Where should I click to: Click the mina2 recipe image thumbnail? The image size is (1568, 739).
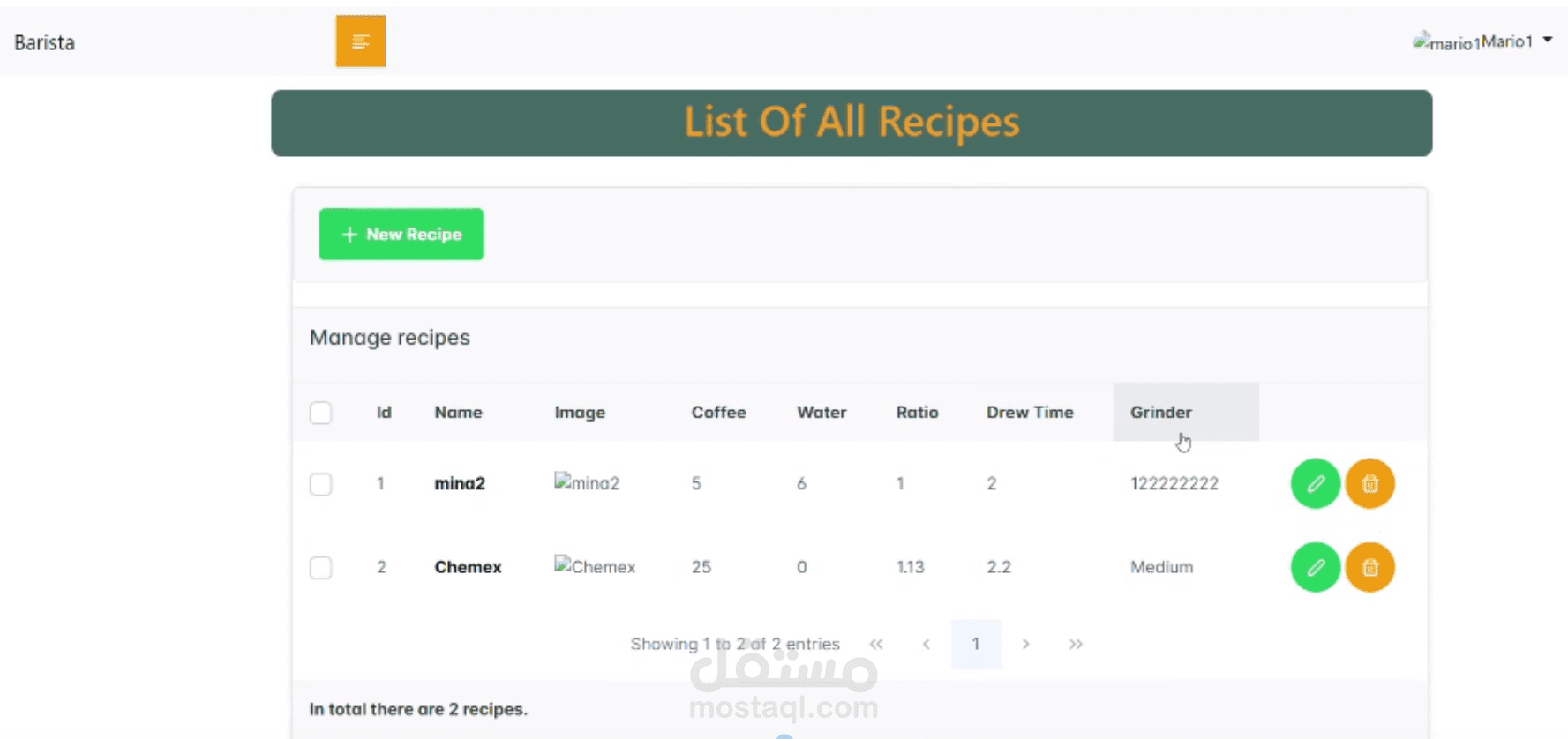[587, 482]
